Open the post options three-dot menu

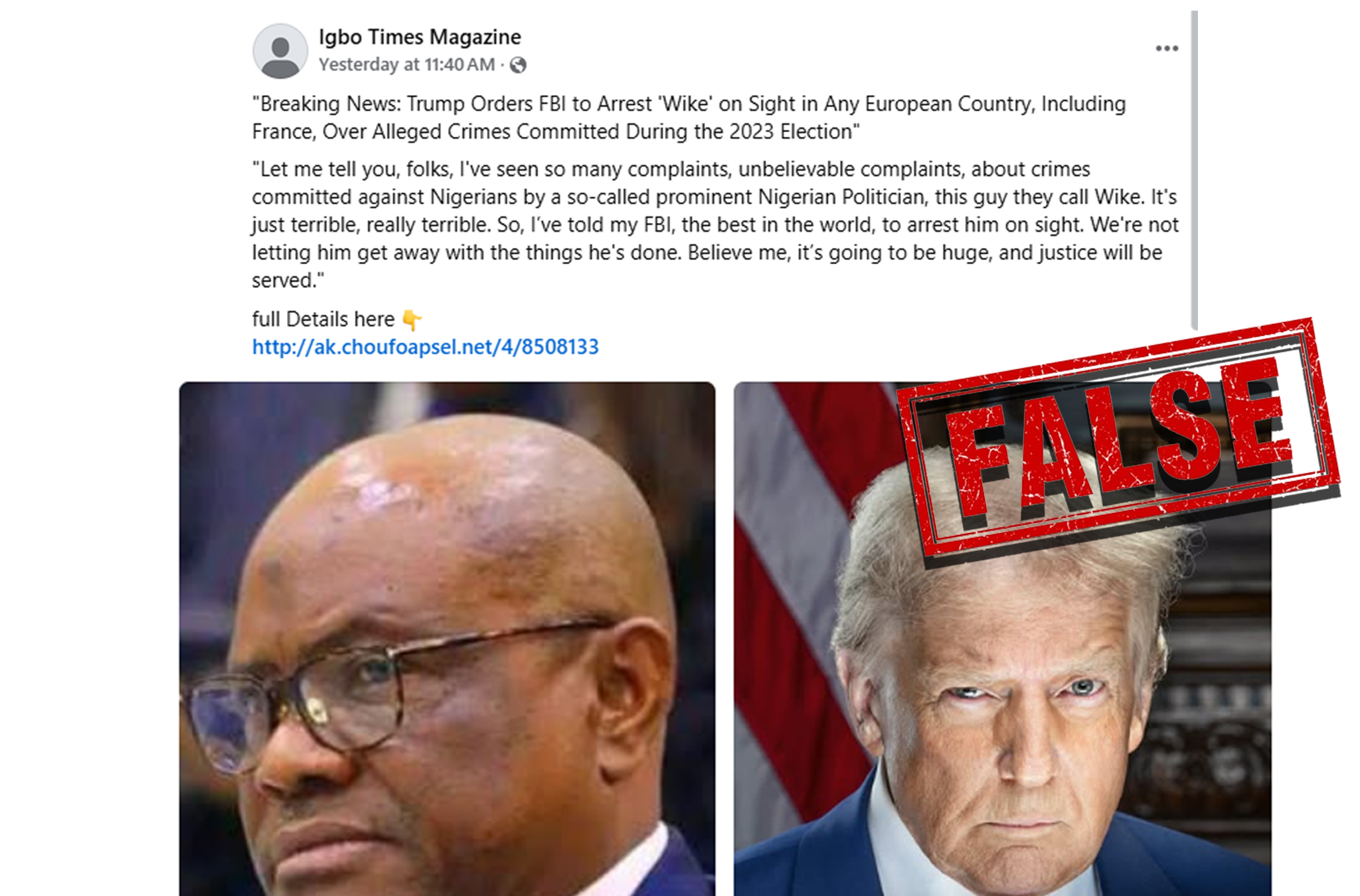click(1167, 48)
